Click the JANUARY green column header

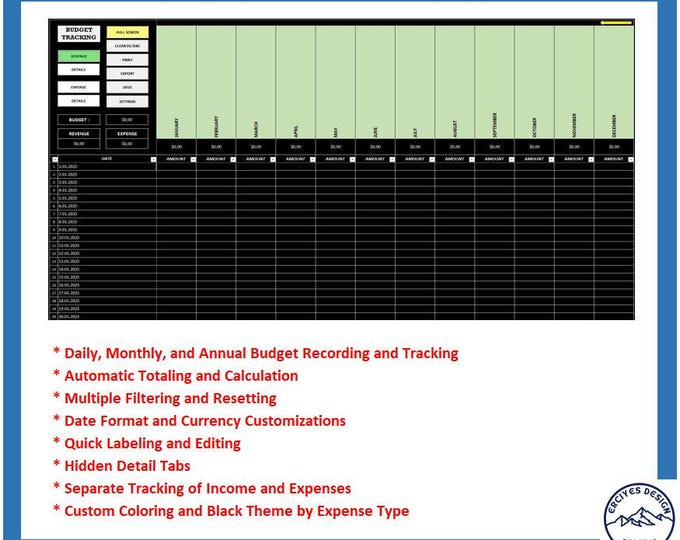(x=177, y=82)
